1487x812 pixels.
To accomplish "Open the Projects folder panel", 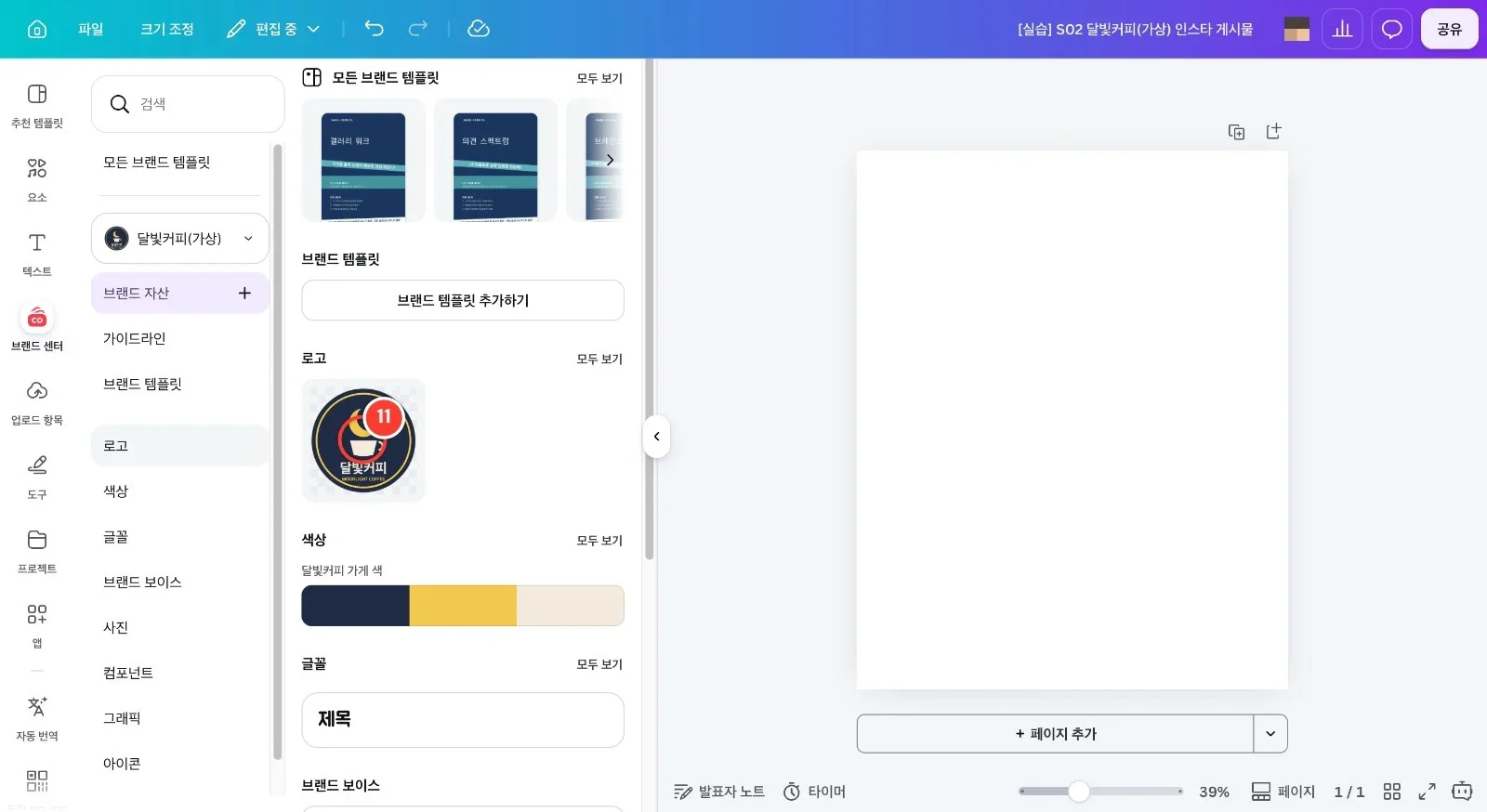I will click(37, 552).
